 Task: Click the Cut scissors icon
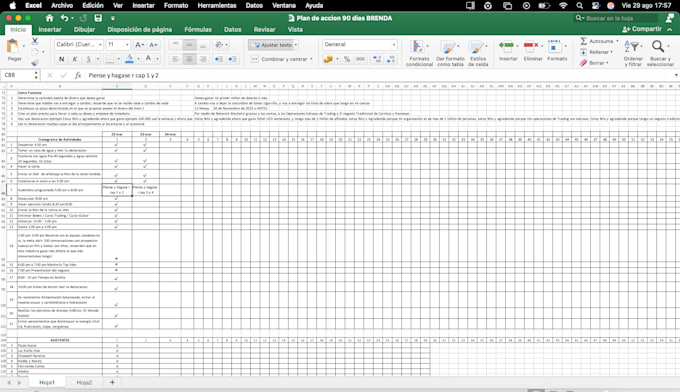[x=35, y=41]
